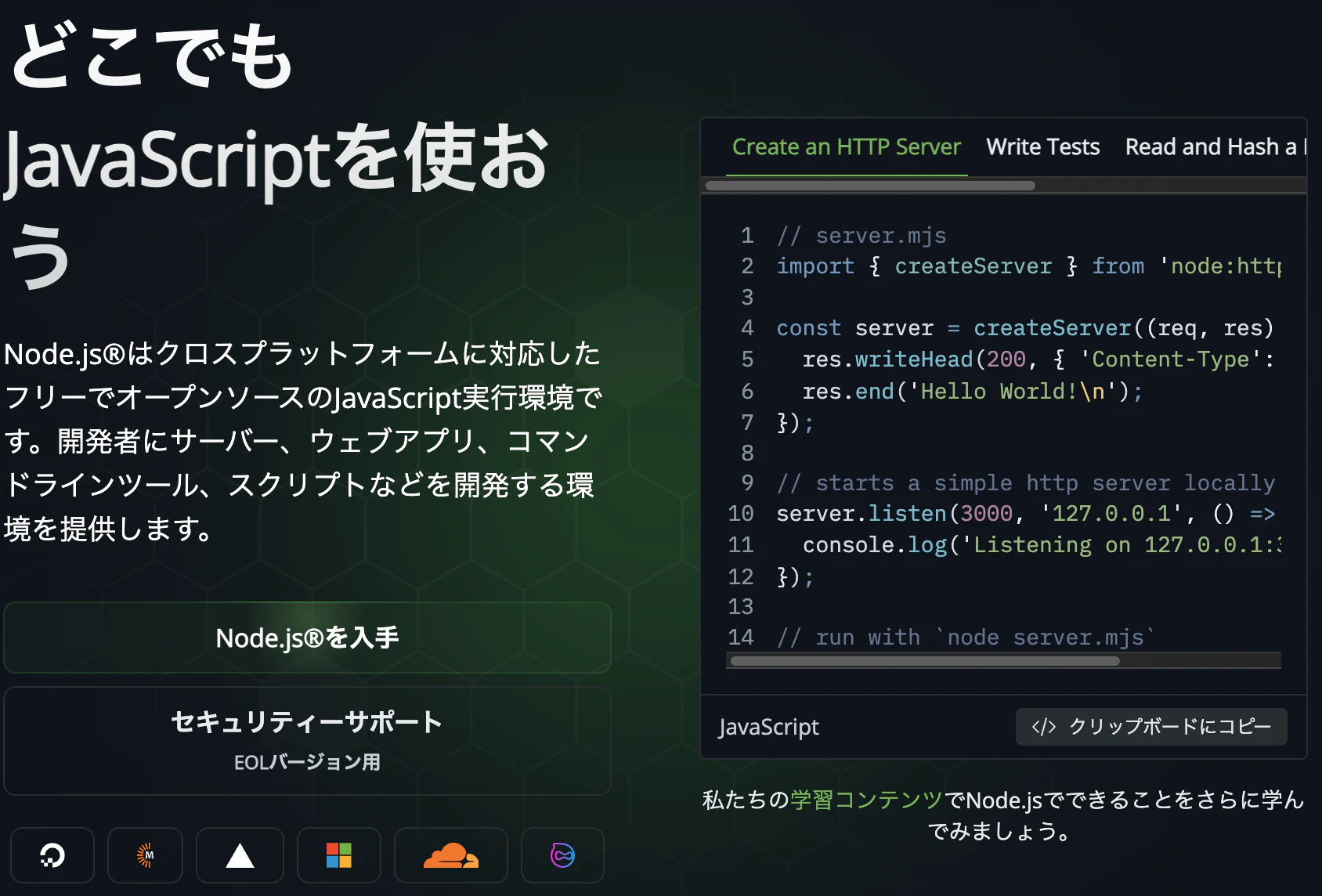
Task: Open the Microsoft sponsor logo
Action: pyautogui.click(x=339, y=855)
